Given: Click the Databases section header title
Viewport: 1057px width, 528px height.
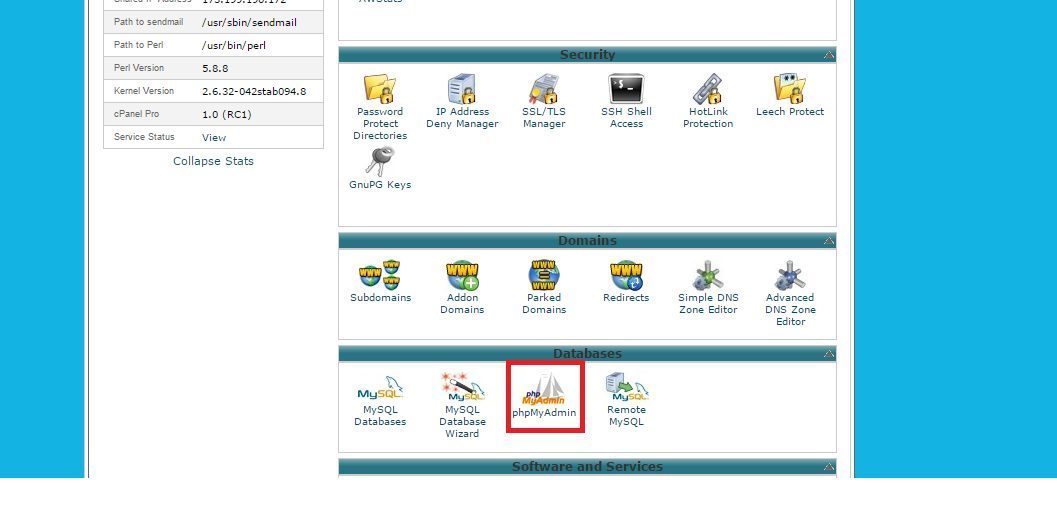Looking at the screenshot, I should (x=587, y=354).
